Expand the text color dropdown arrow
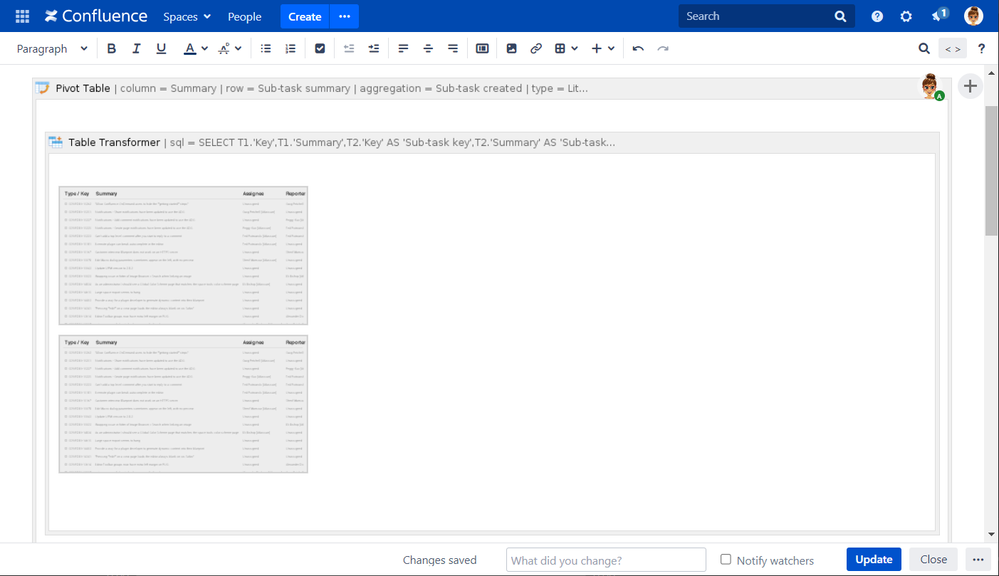Screen dimensions: 999x576 (205, 48)
